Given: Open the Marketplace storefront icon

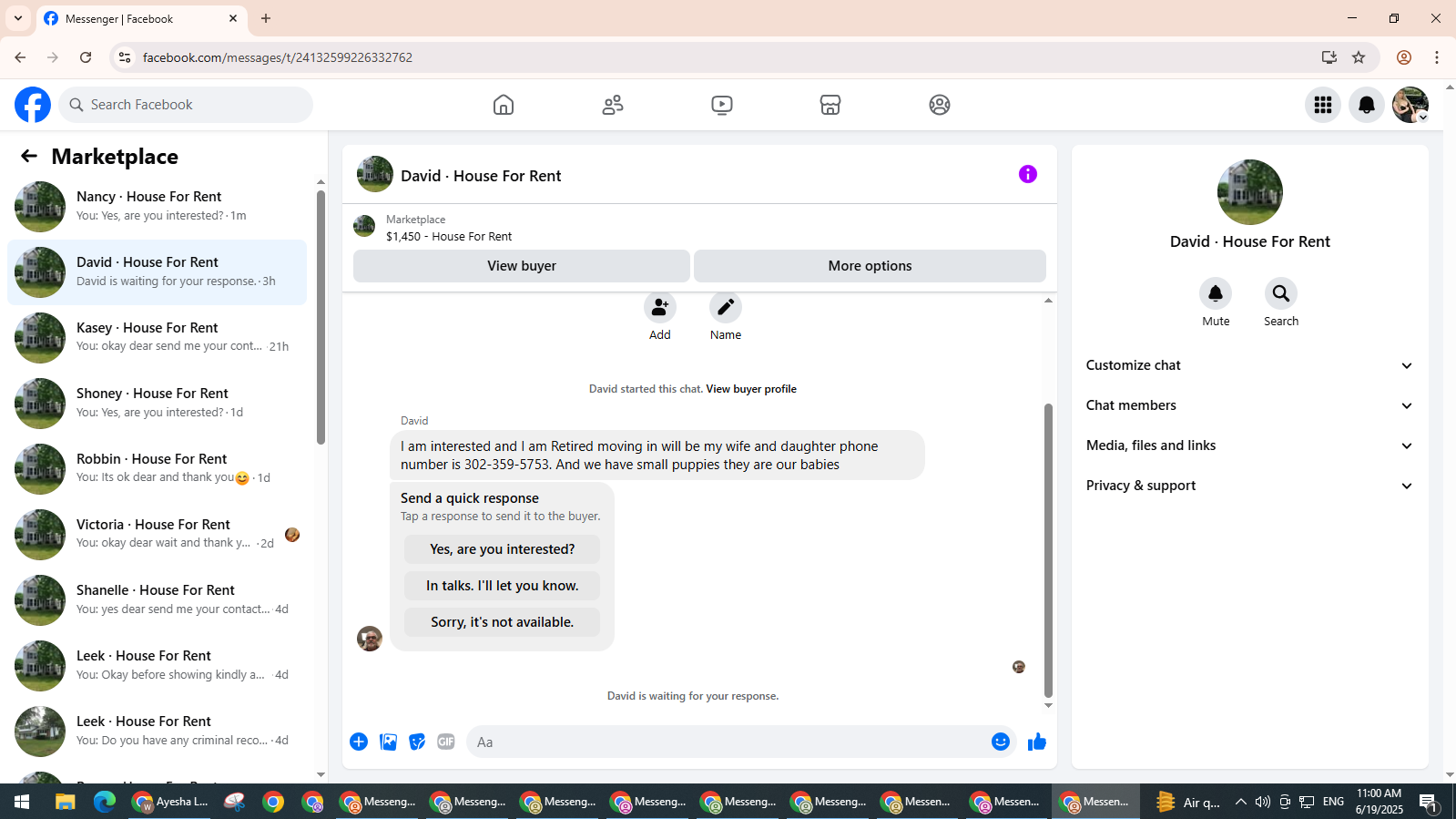Looking at the screenshot, I should 830,105.
